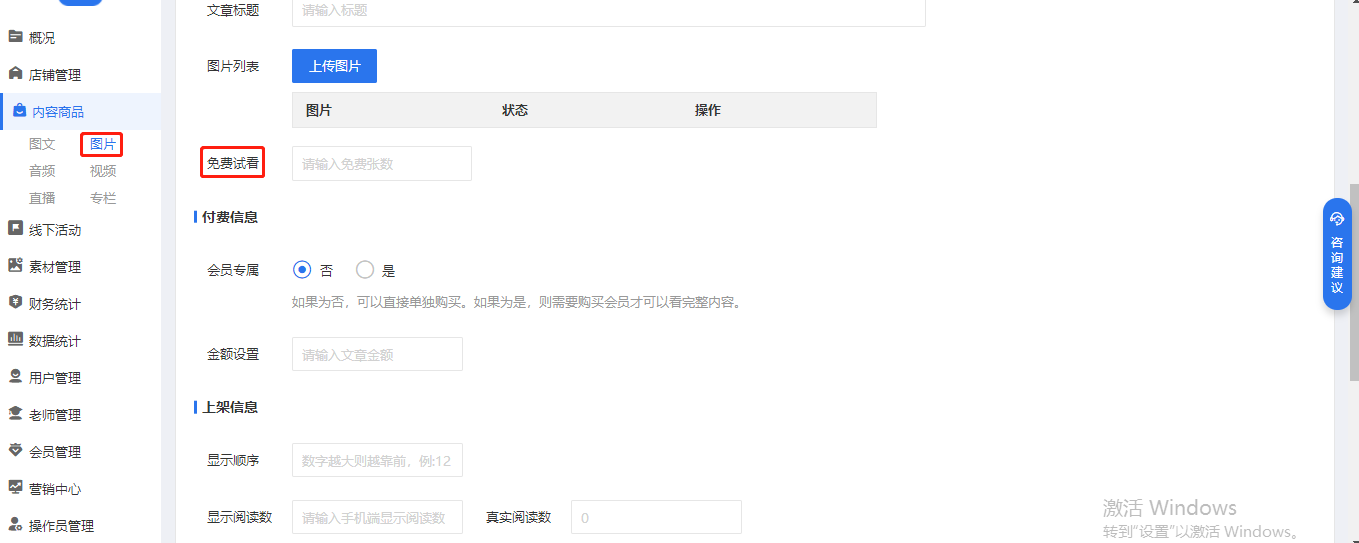Click the 上传图片 button

coord(334,66)
